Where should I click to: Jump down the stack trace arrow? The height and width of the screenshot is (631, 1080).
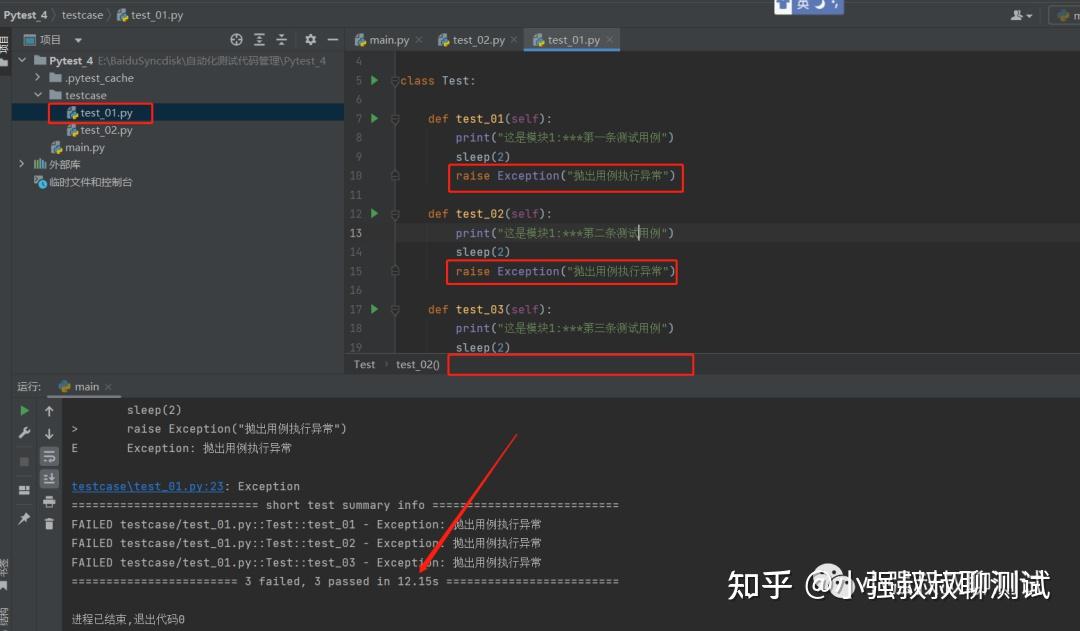point(49,433)
